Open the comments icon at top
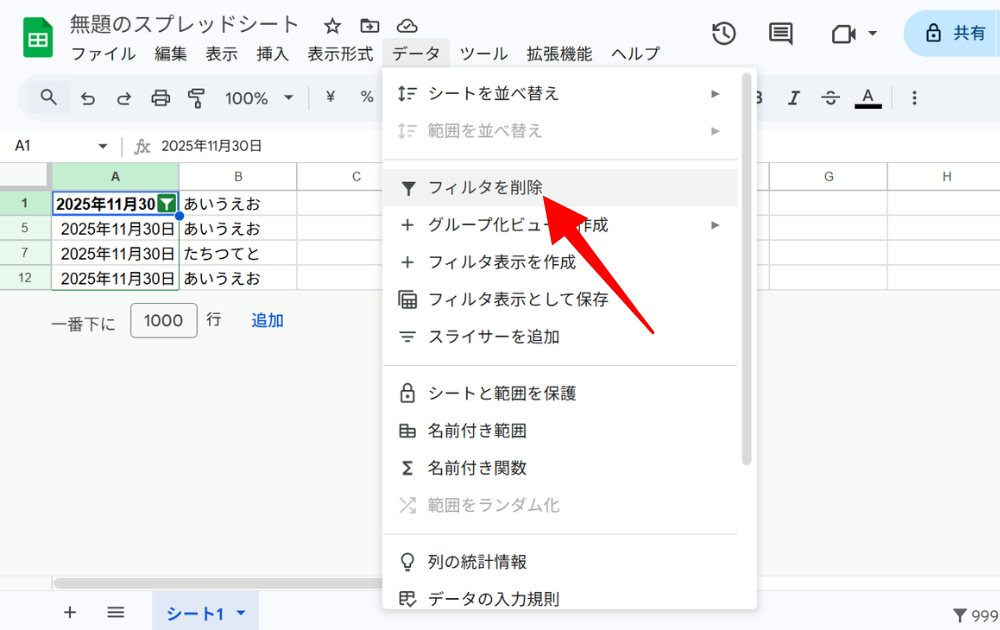The image size is (1000, 630). (x=781, y=33)
